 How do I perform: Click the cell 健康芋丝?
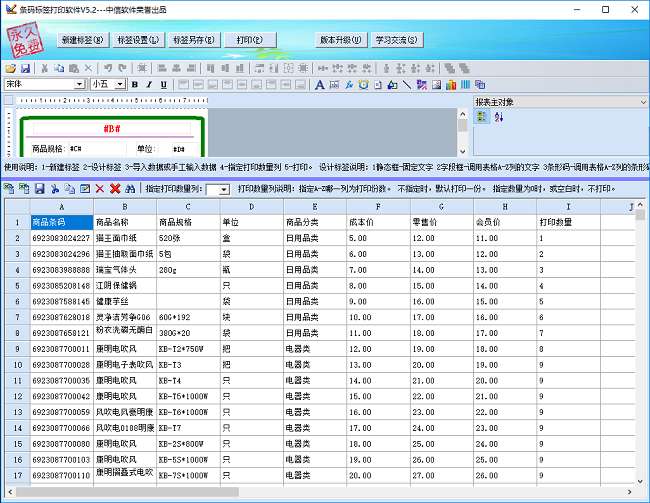coord(125,301)
